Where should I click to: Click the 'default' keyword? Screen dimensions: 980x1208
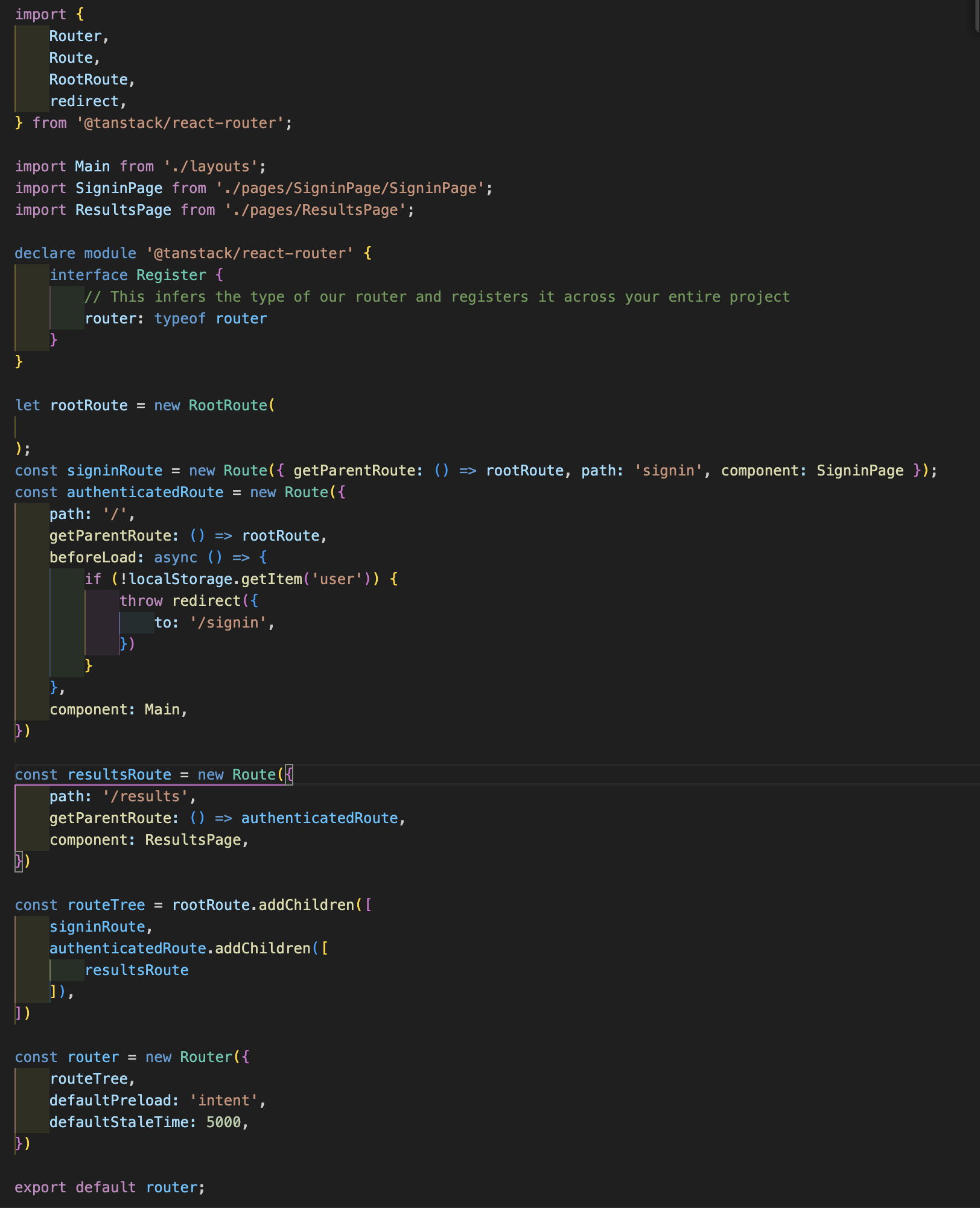pos(106,1187)
